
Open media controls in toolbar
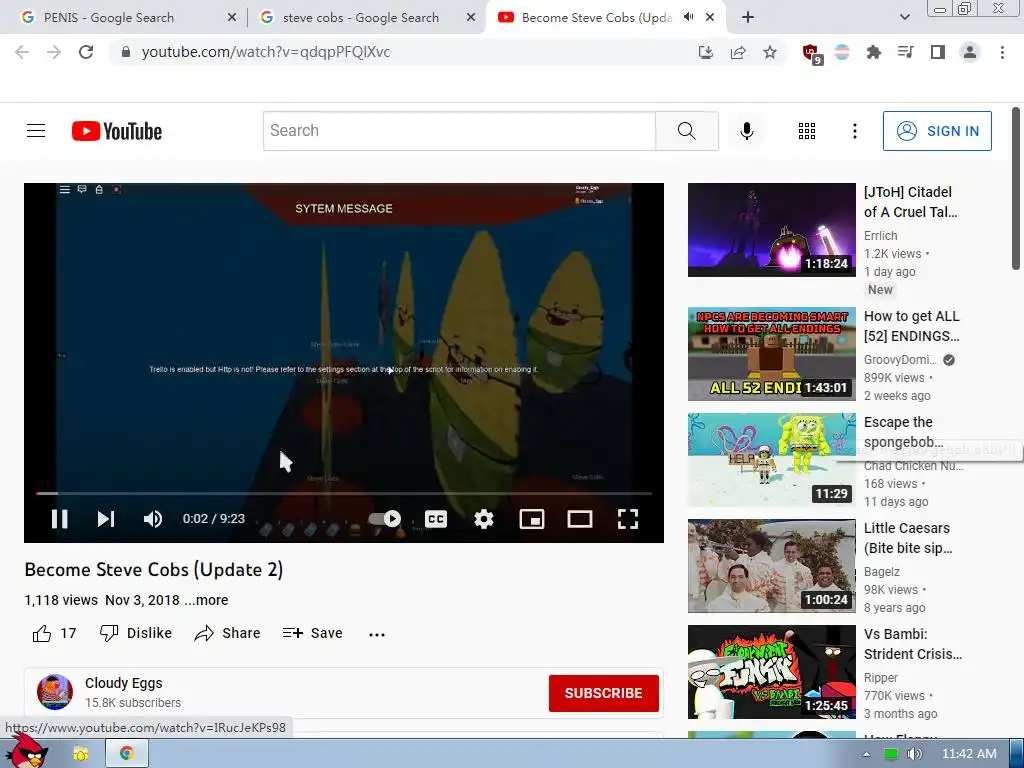tap(906, 52)
